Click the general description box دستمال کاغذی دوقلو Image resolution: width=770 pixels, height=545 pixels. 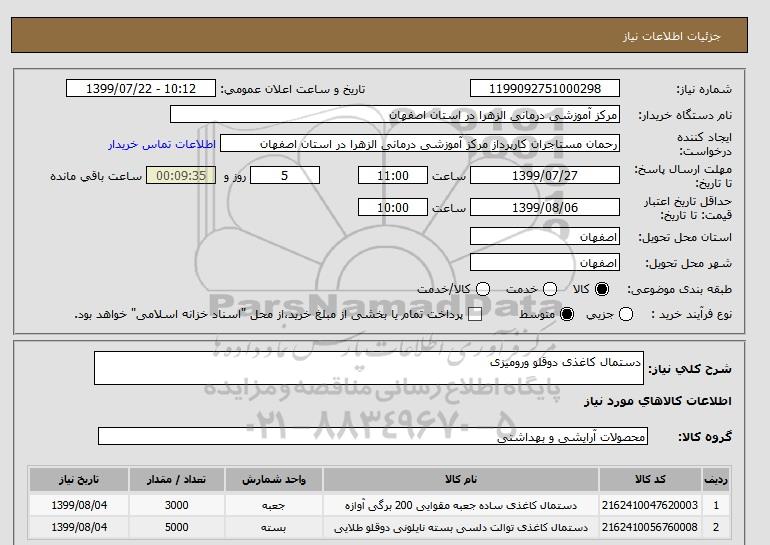click(369, 368)
